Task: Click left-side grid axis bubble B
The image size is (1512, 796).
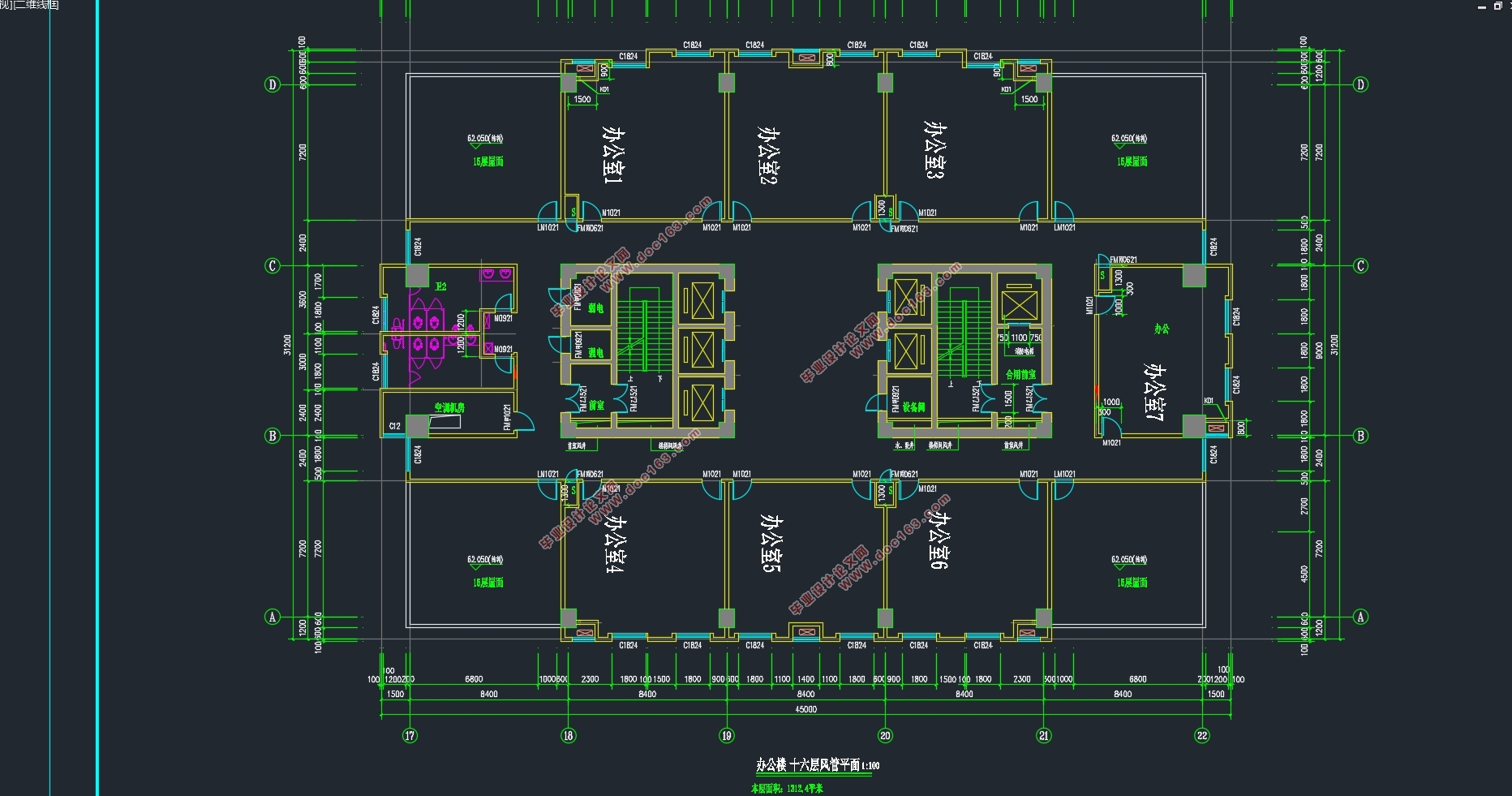Action: (x=273, y=436)
